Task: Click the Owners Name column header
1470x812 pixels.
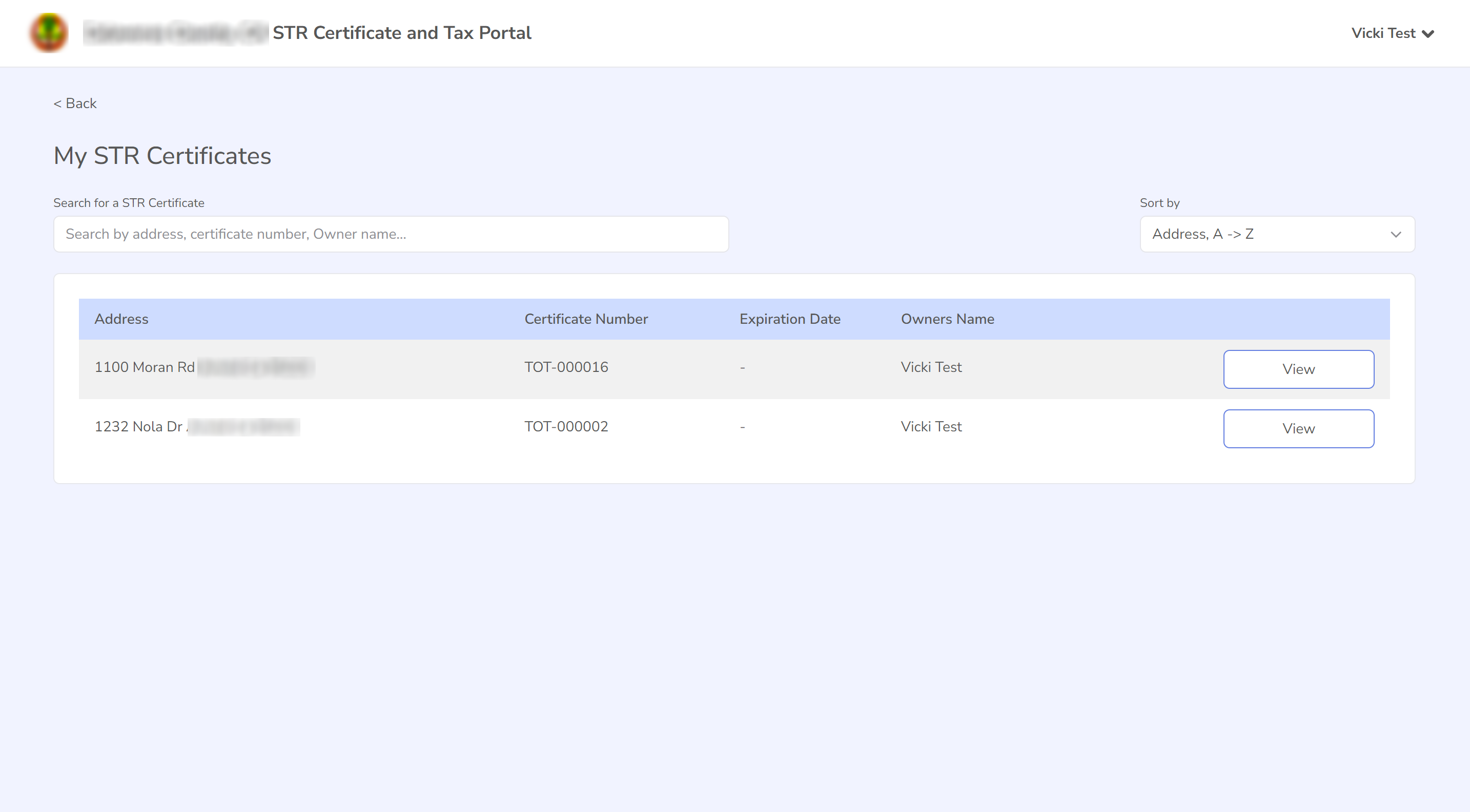Action: (x=947, y=319)
